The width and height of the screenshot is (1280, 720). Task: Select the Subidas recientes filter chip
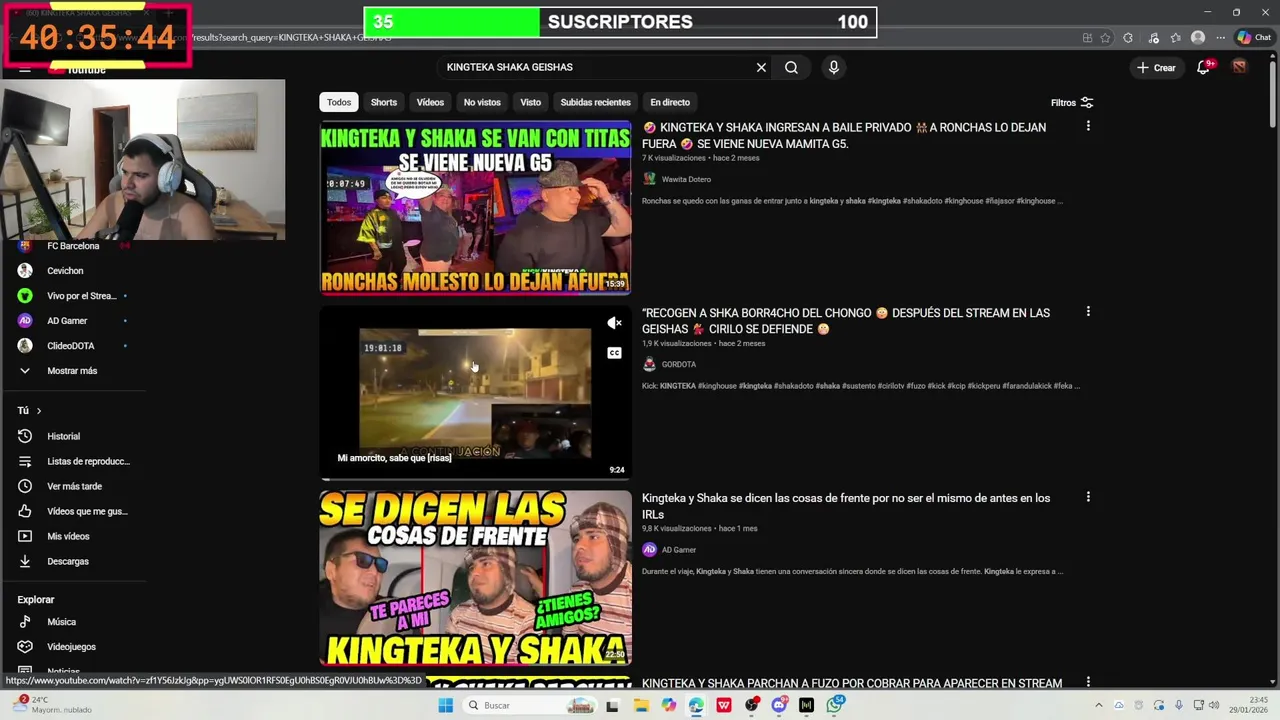point(595,102)
